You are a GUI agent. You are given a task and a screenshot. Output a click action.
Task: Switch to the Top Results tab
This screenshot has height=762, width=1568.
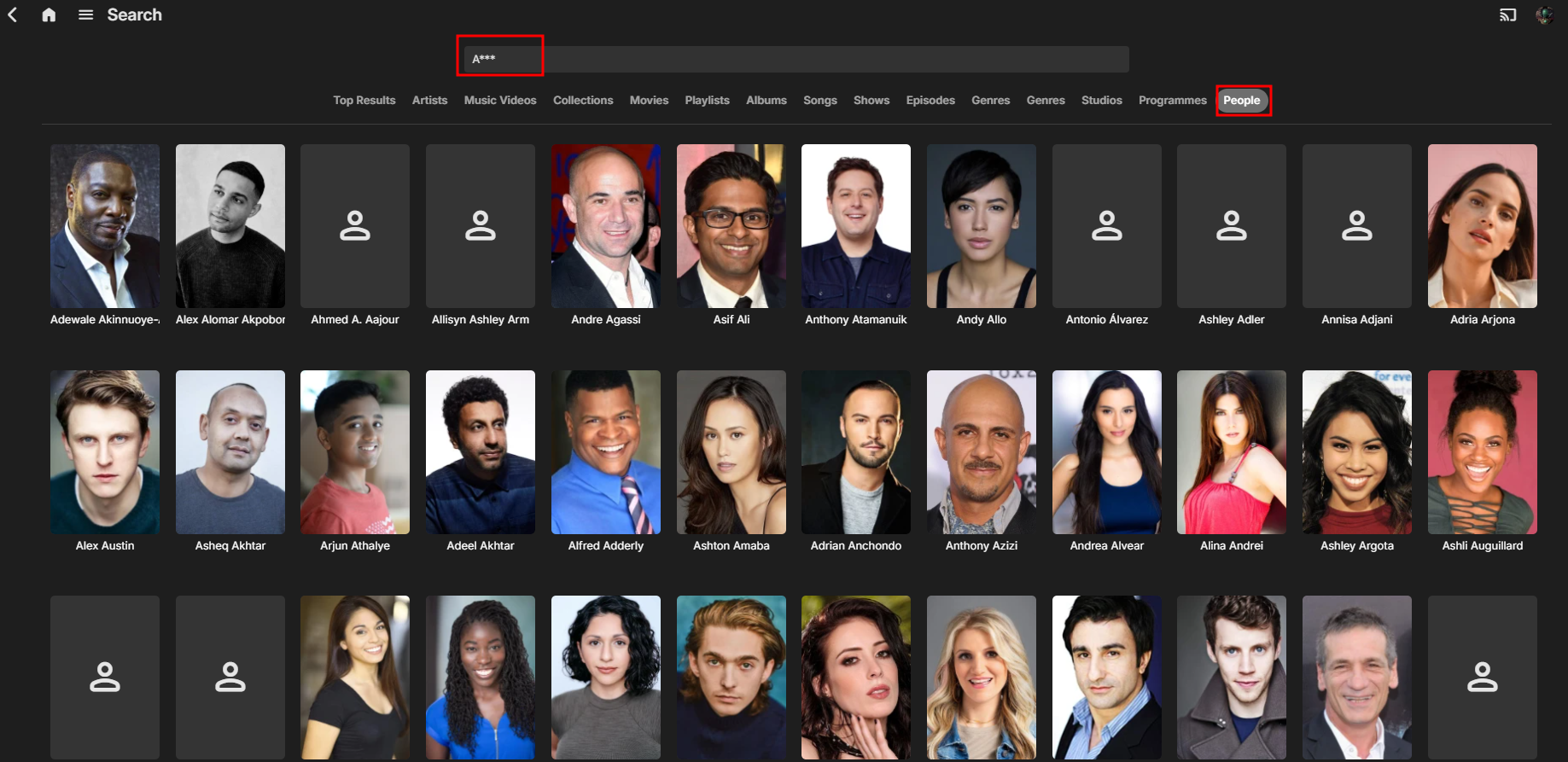point(364,101)
